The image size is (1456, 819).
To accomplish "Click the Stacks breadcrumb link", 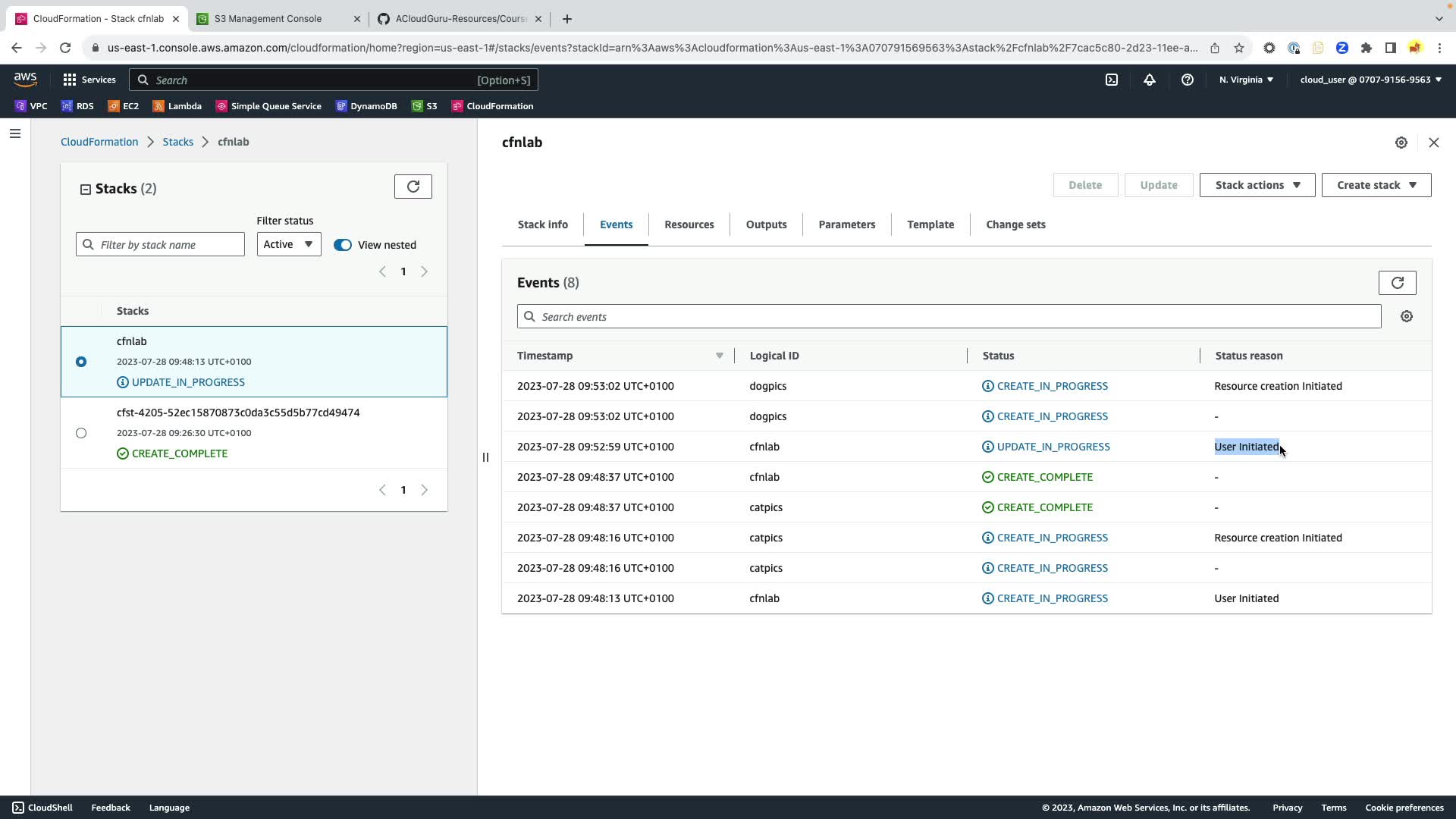I will click(177, 142).
